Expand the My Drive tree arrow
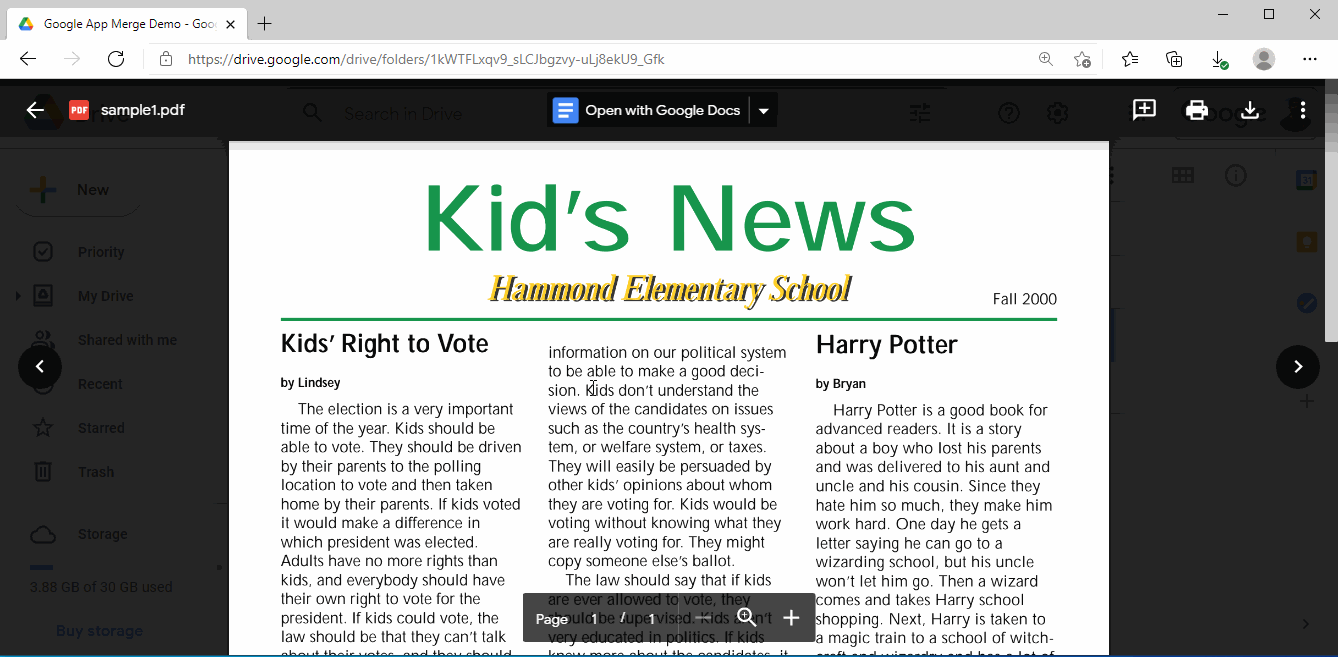The image size is (1338, 657). tap(18, 296)
